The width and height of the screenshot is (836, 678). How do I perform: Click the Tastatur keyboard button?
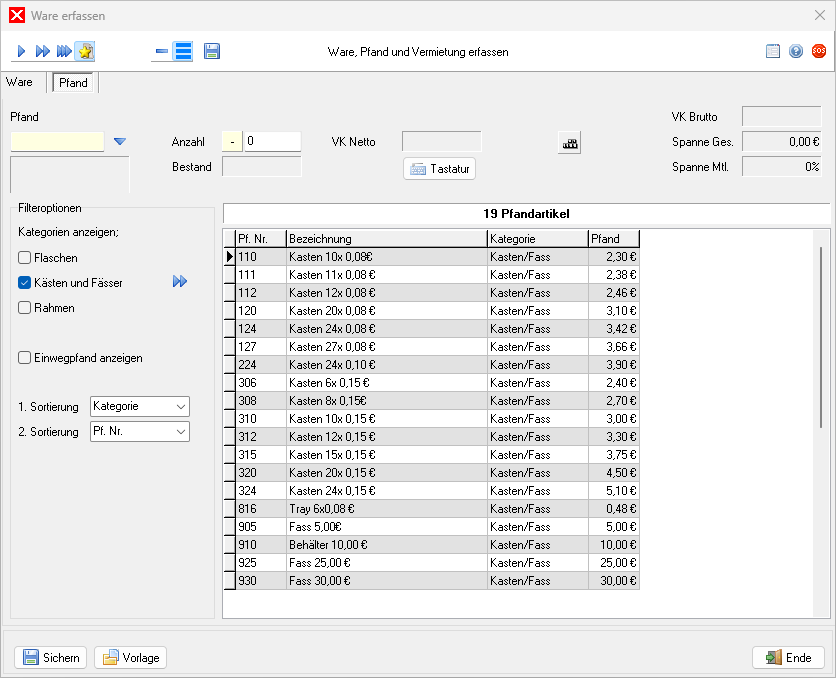point(440,169)
